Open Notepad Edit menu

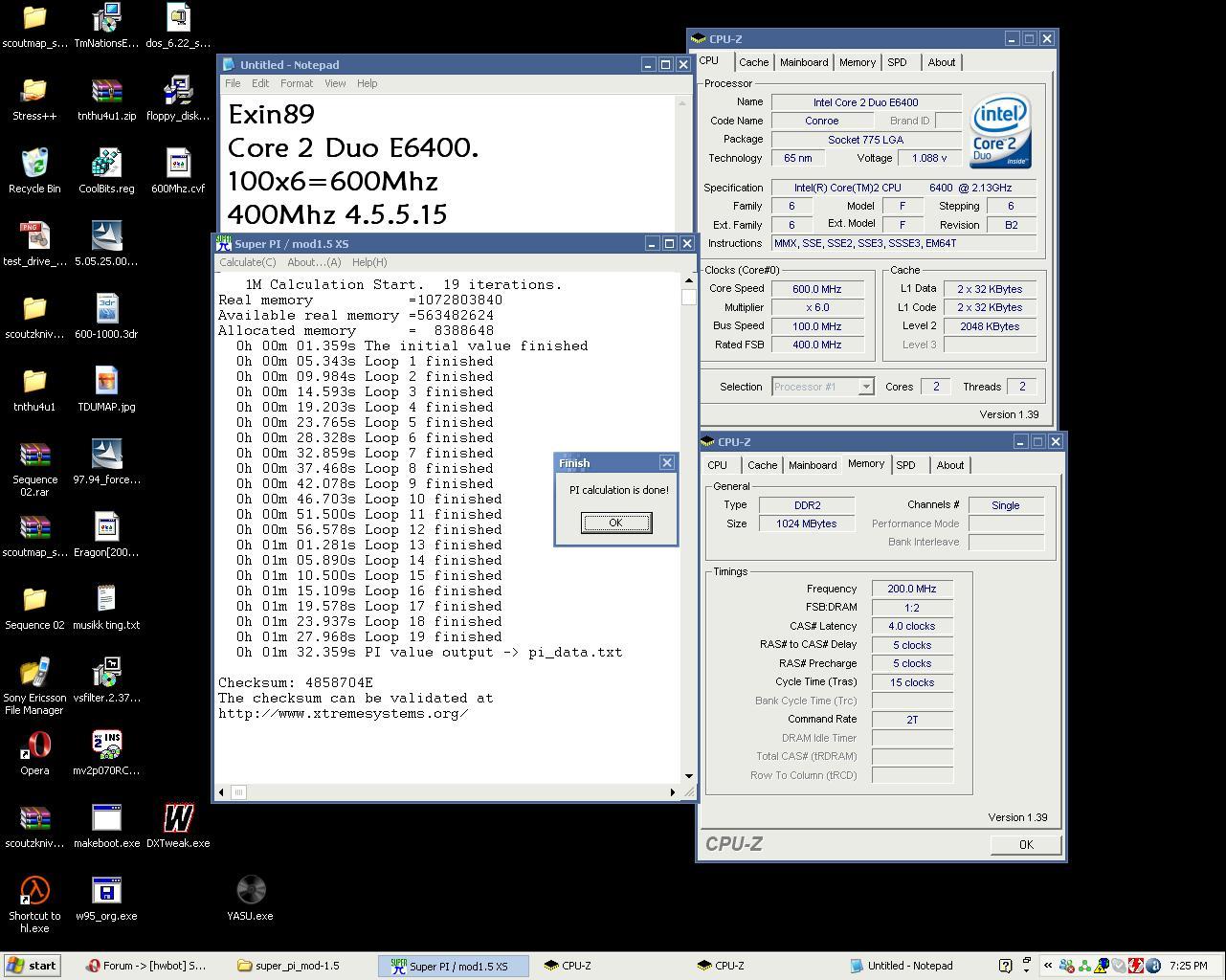click(x=260, y=83)
